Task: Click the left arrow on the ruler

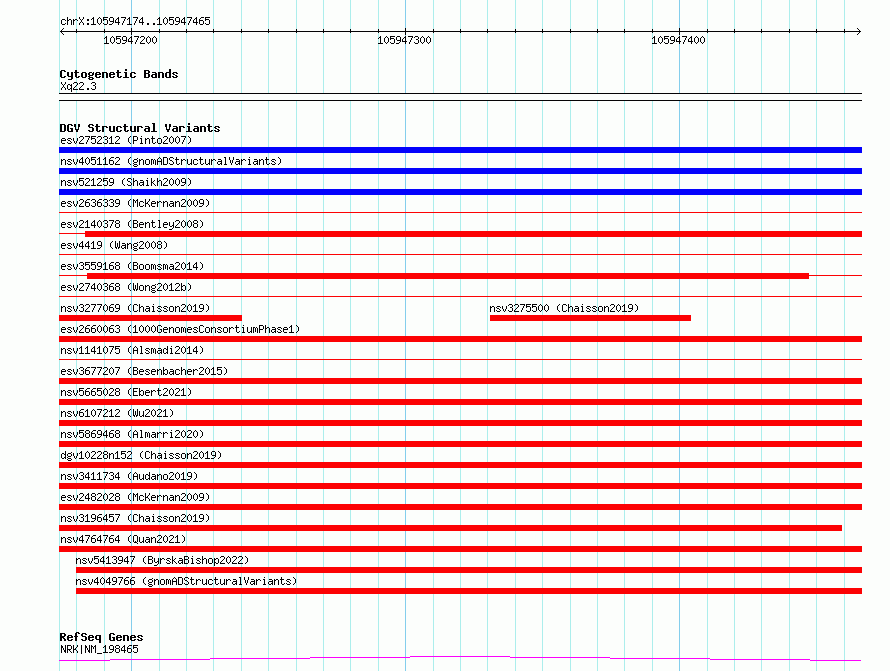Action: pos(62,32)
